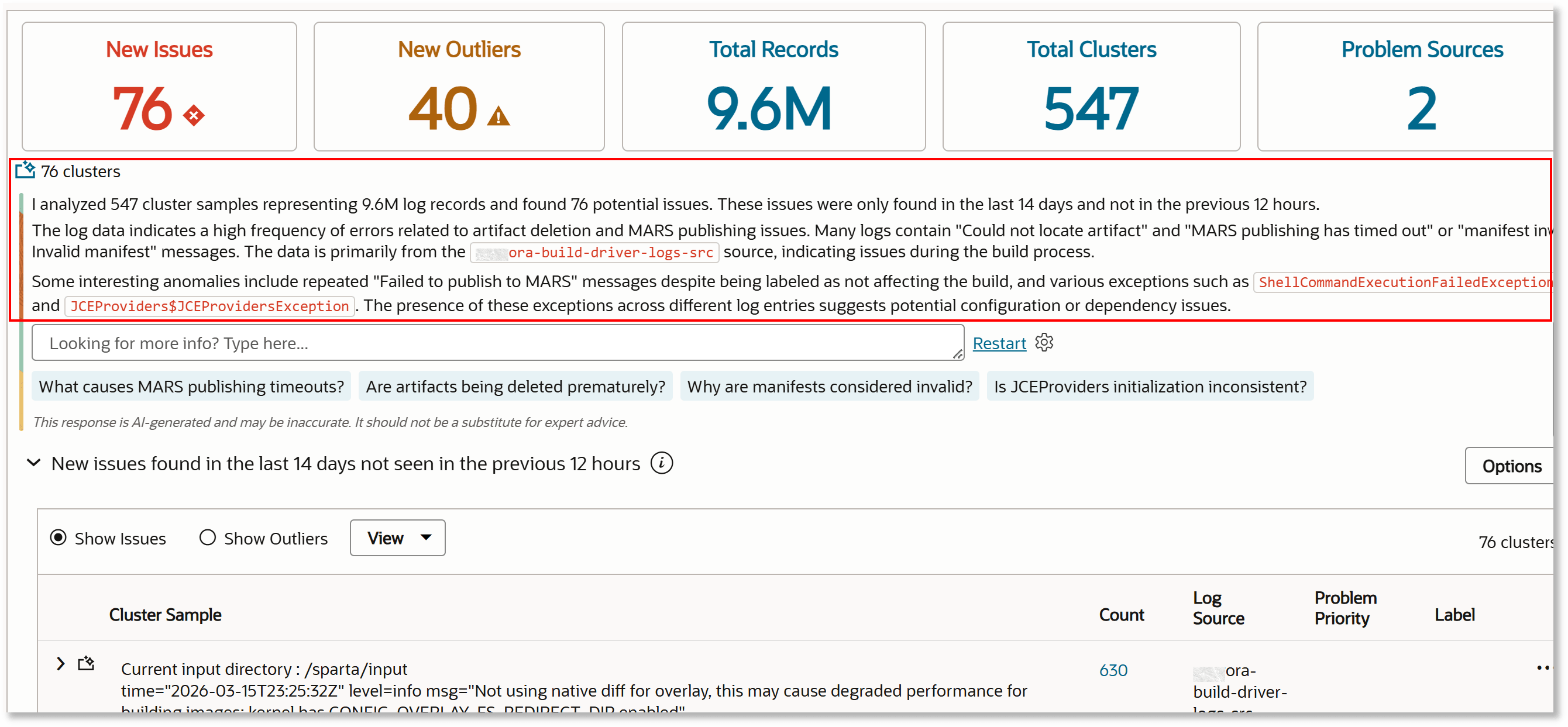
Task: Open the View dropdown menu
Action: click(397, 538)
